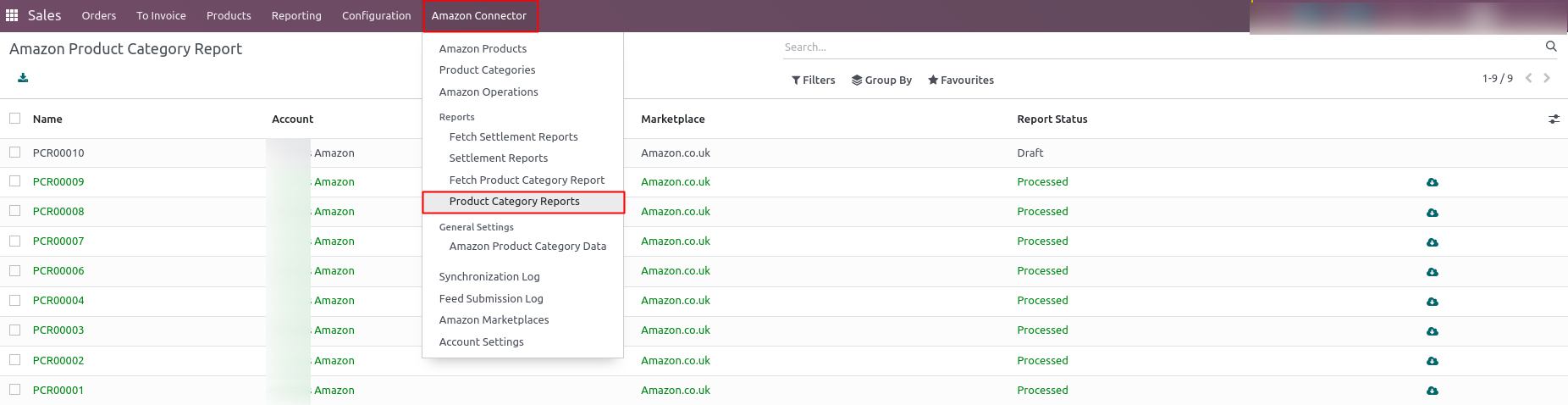Sort by the Marketplace column header
The width and height of the screenshot is (1568, 405).
click(x=672, y=119)
